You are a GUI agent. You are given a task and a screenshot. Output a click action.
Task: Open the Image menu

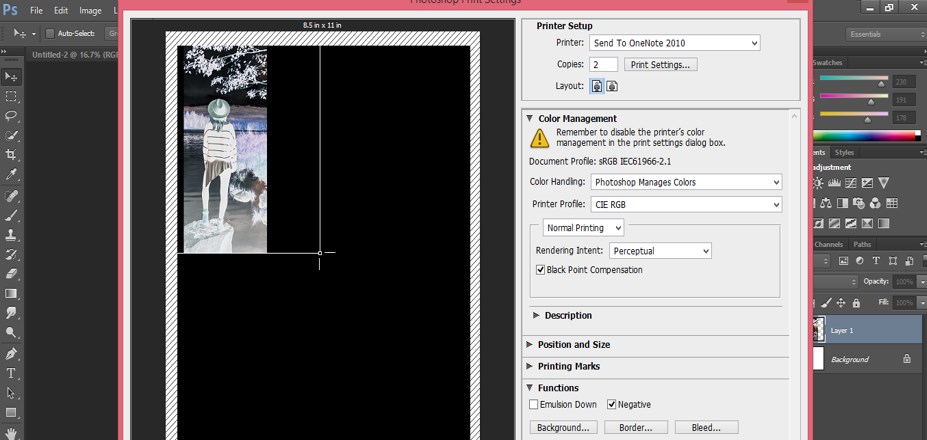click(x=90, y=11)
